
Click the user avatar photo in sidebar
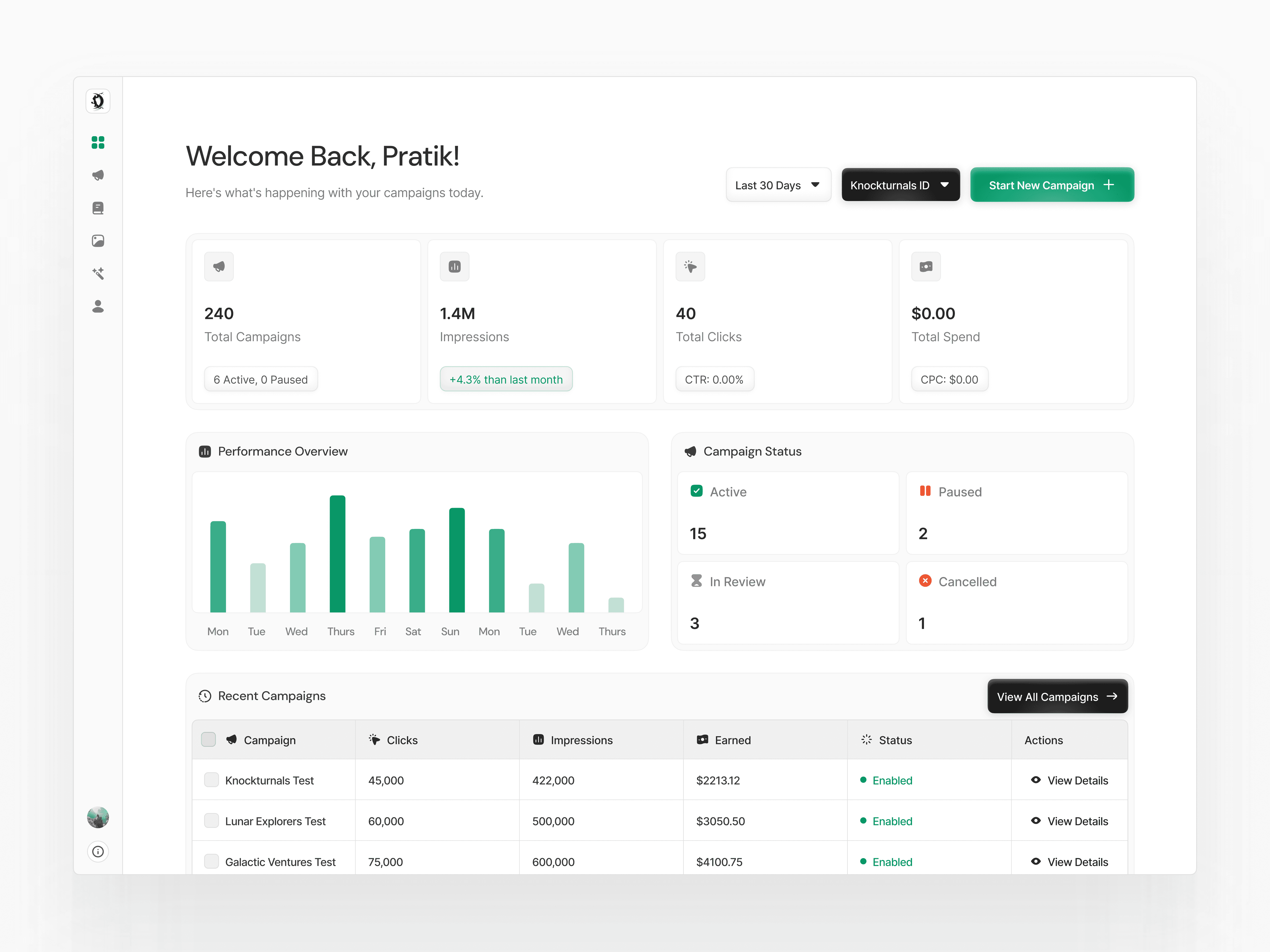98,817
